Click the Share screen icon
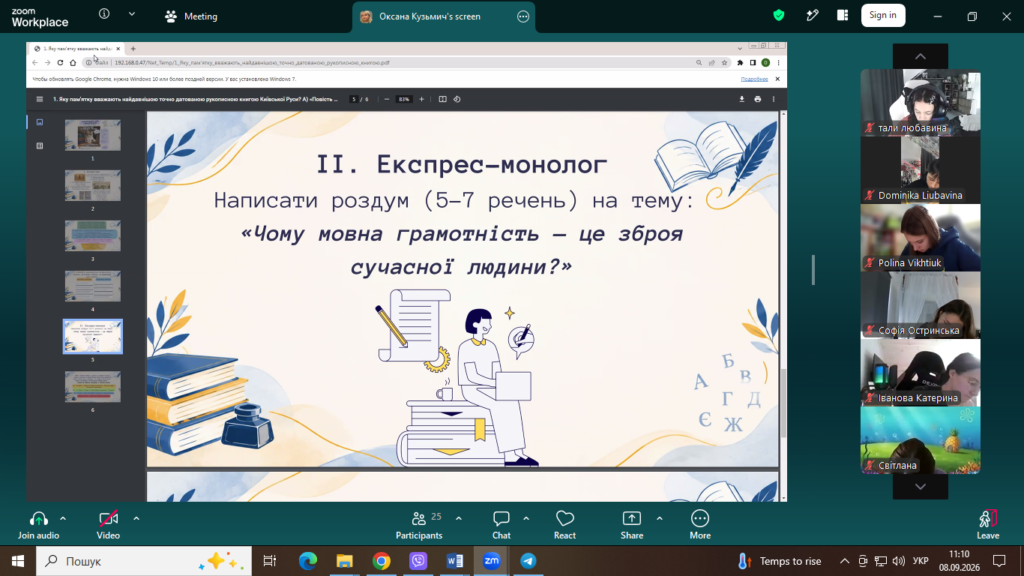 pyautogui.click(x=632, y=525)
